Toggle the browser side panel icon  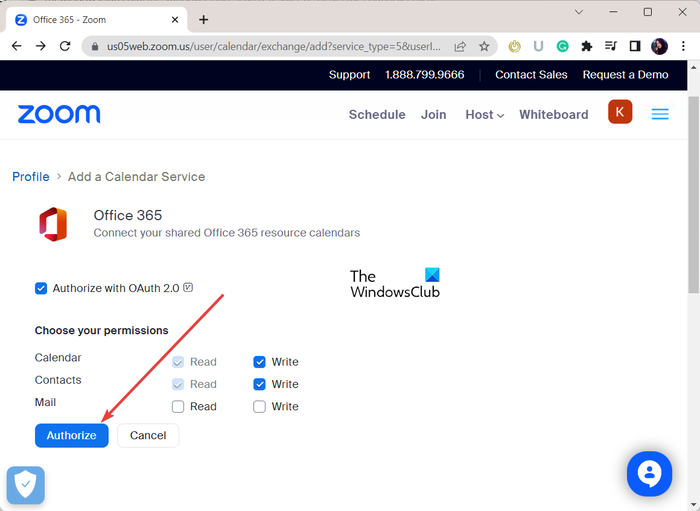coord(635,46)
